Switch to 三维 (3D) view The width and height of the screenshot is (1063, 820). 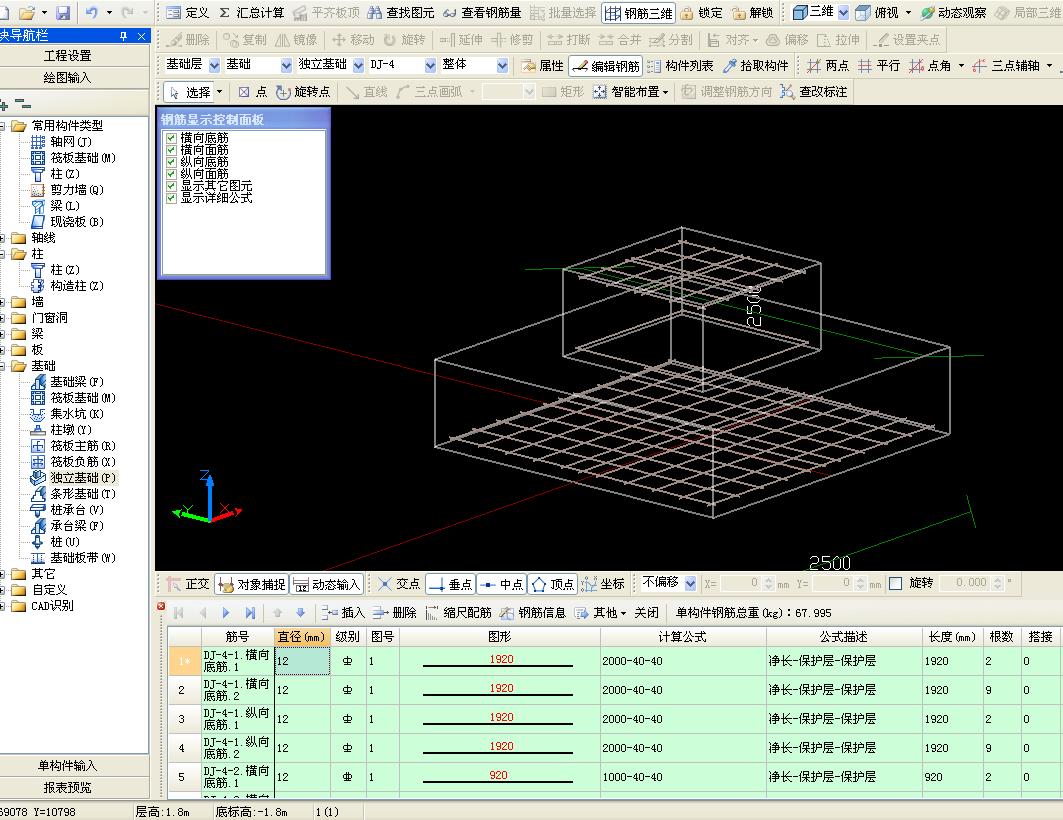[x=813, y=12]
